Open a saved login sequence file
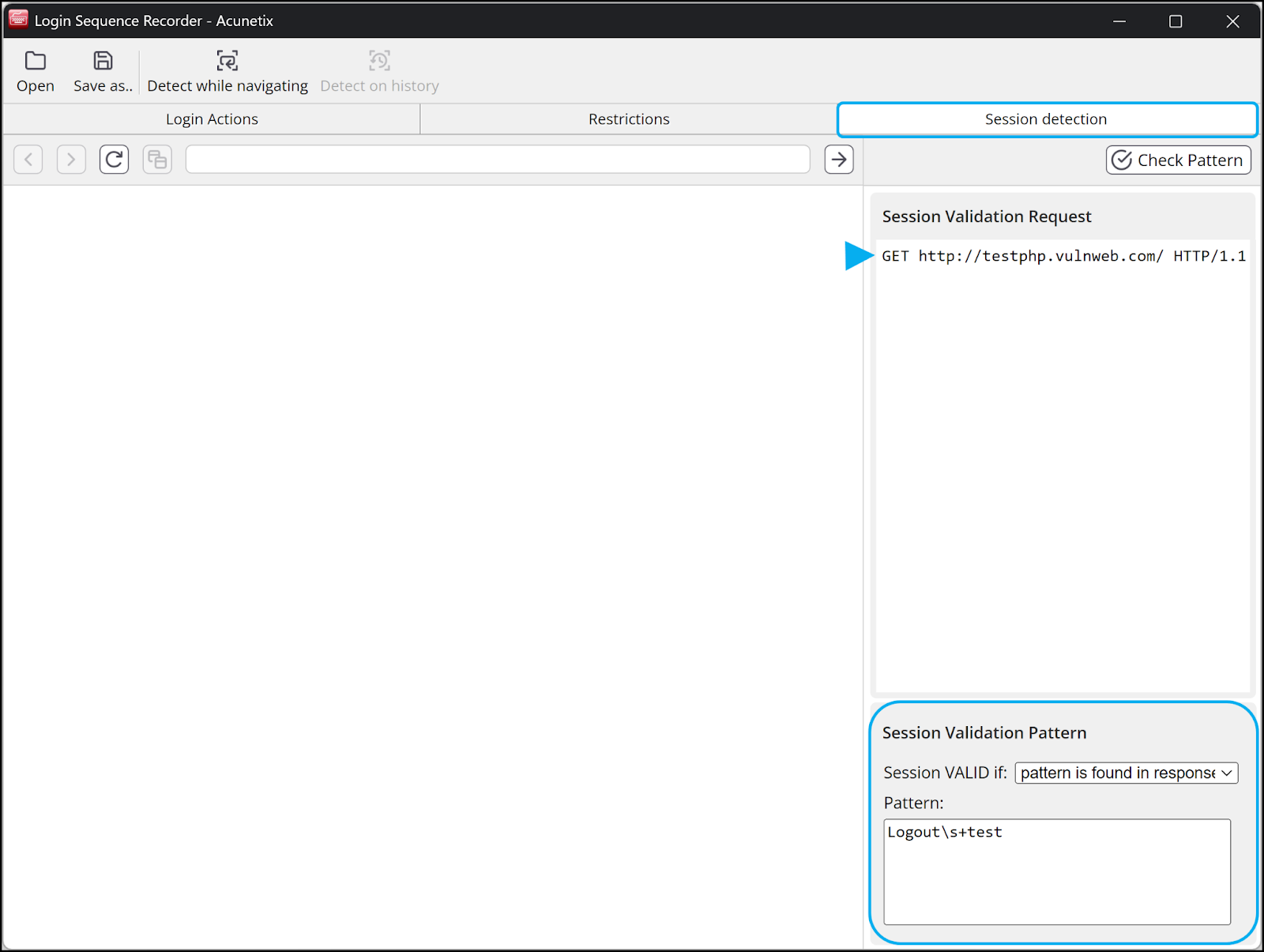The image size is (1264, 952). coord(36,72)
